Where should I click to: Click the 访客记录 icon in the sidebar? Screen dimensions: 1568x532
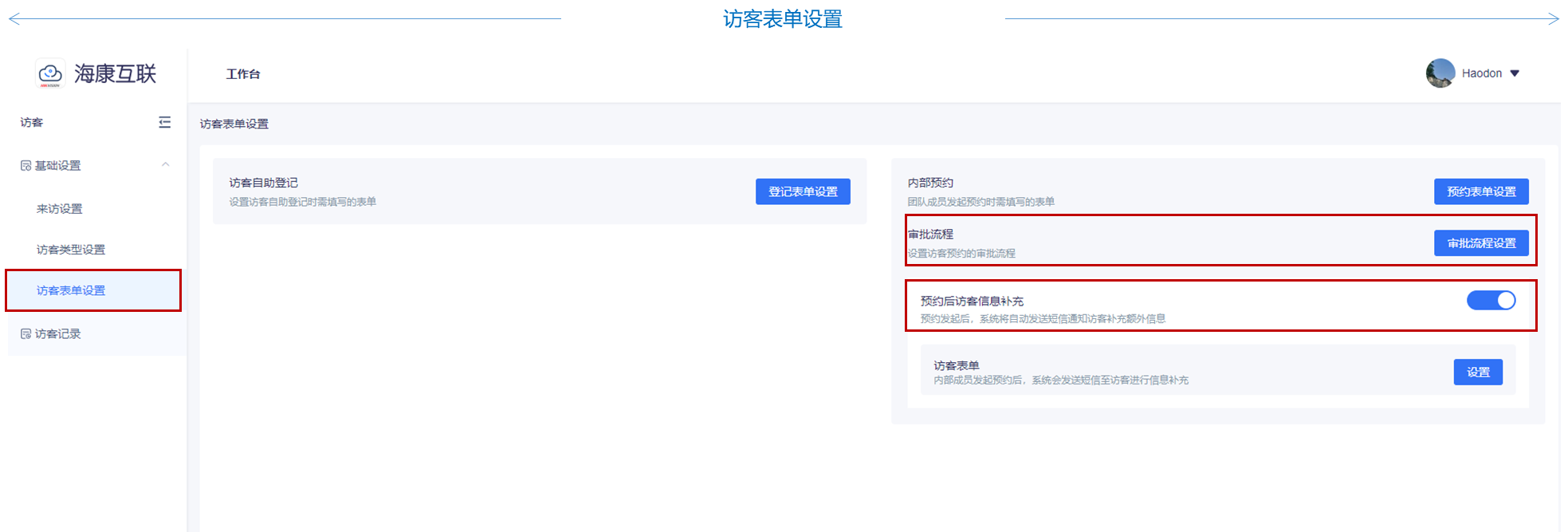26,334
